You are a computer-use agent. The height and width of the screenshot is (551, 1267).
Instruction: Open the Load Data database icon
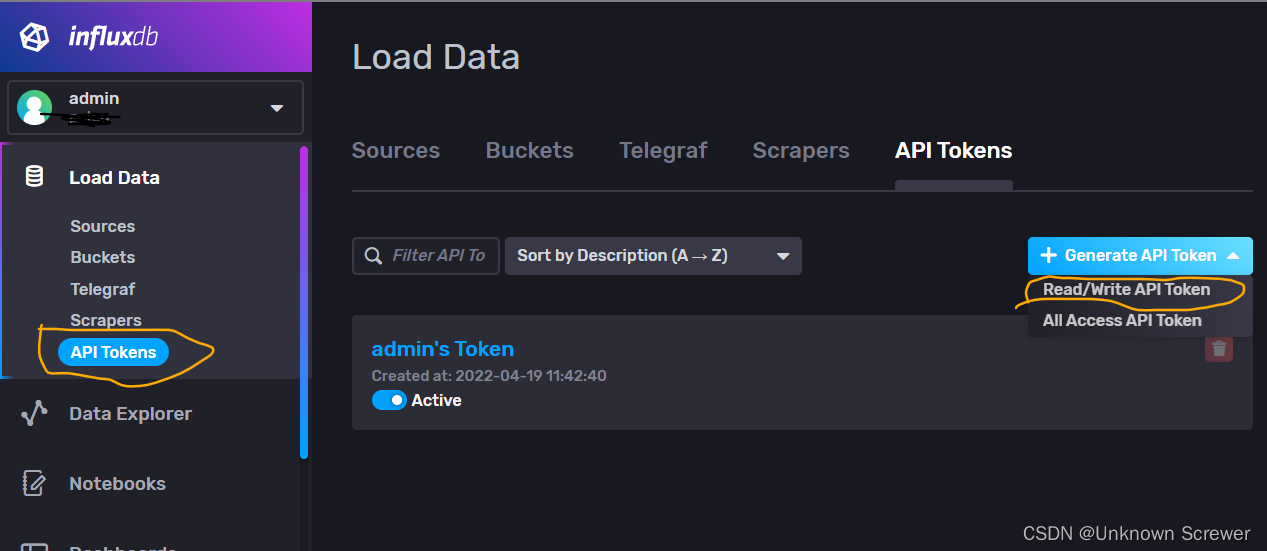pos(34,177)
